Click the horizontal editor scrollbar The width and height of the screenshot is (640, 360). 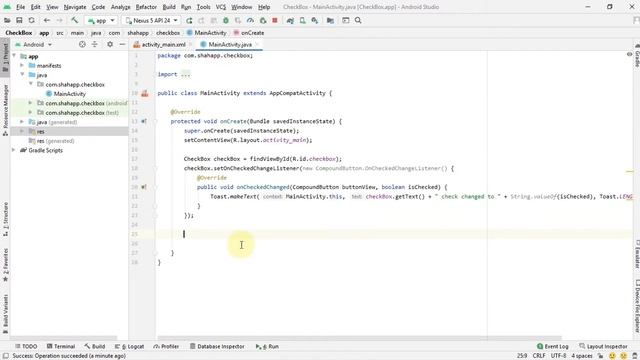pyautogui.click(x=359, y=338)
